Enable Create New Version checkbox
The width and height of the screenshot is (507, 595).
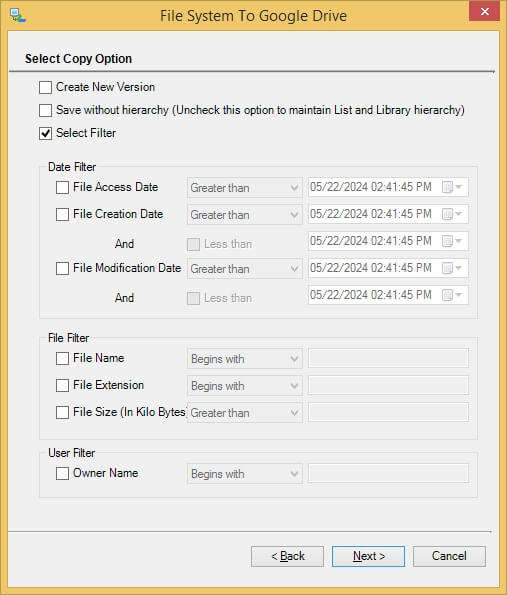[46, 87]
